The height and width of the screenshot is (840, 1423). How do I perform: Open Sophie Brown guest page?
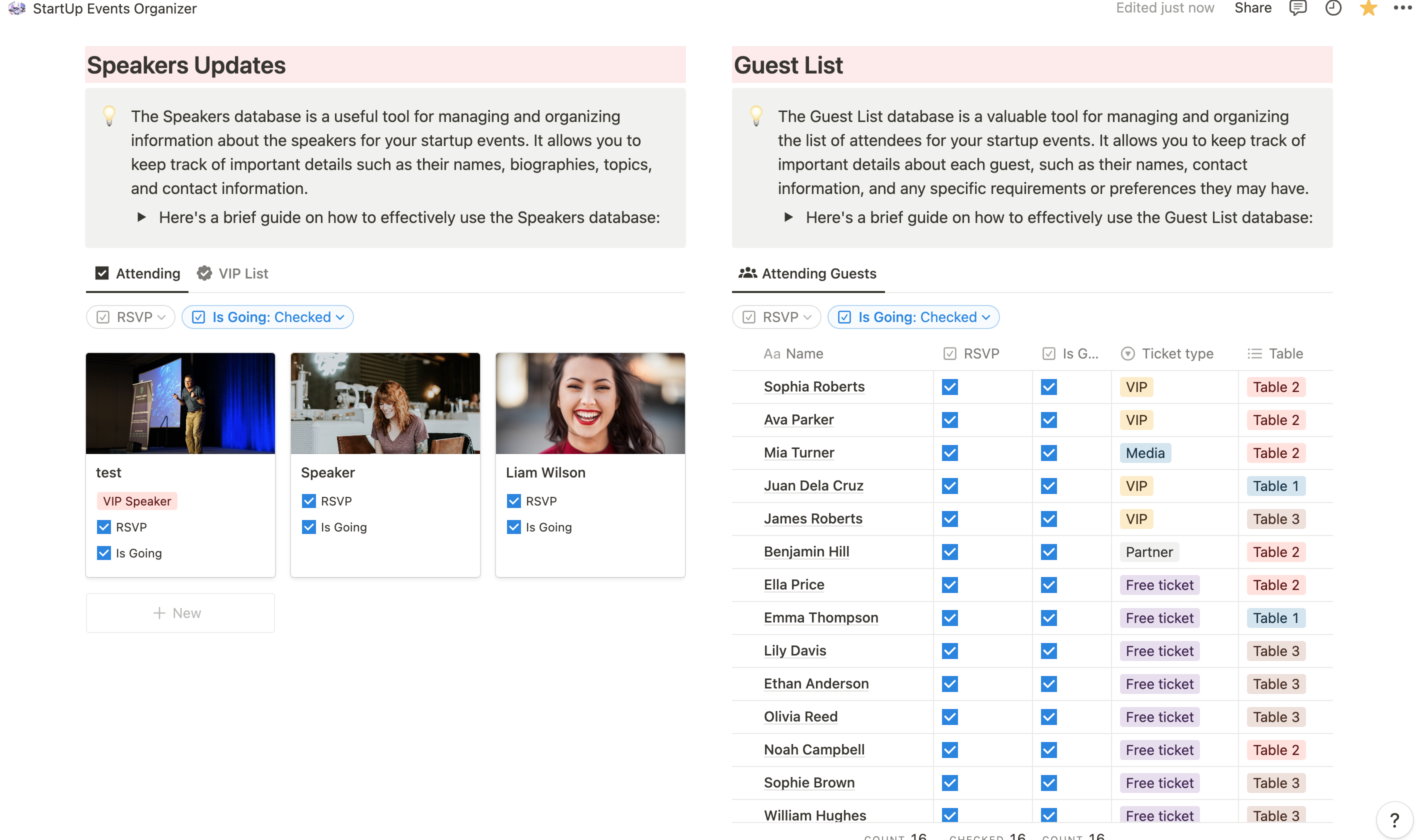[809, 782]
